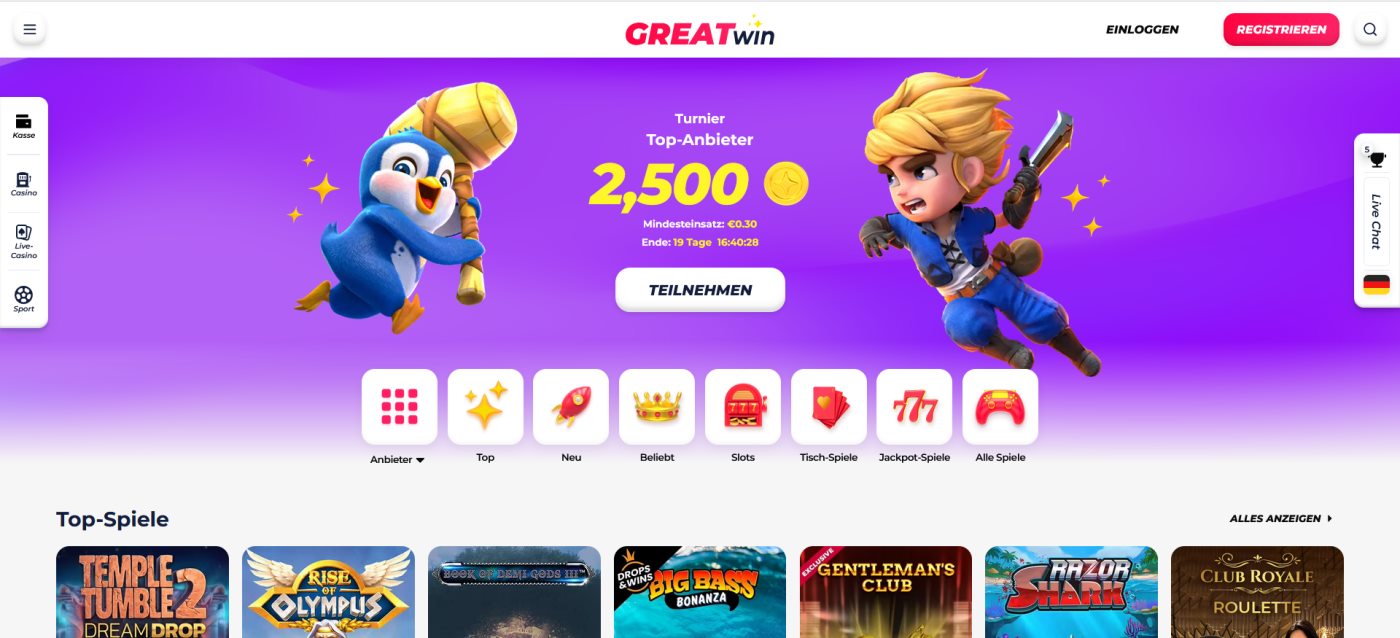Open the Top games category
This screenshot has width=1400, height=638.
485,407
